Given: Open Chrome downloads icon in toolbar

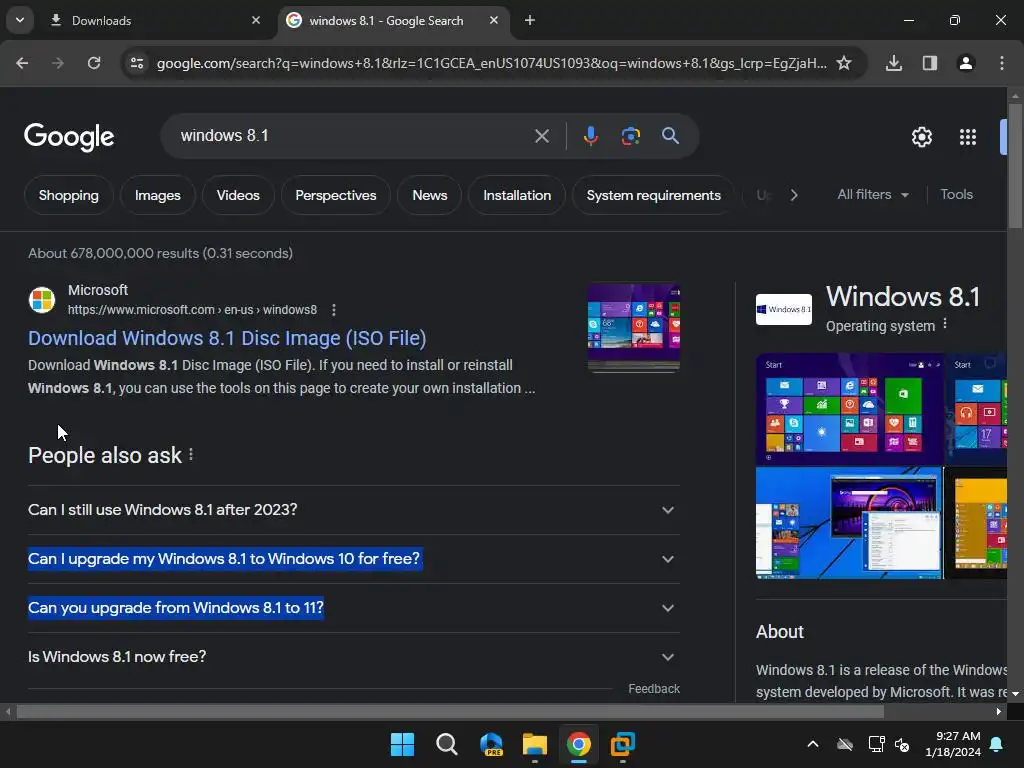Looking at the screenshot, I should (893, 63).
